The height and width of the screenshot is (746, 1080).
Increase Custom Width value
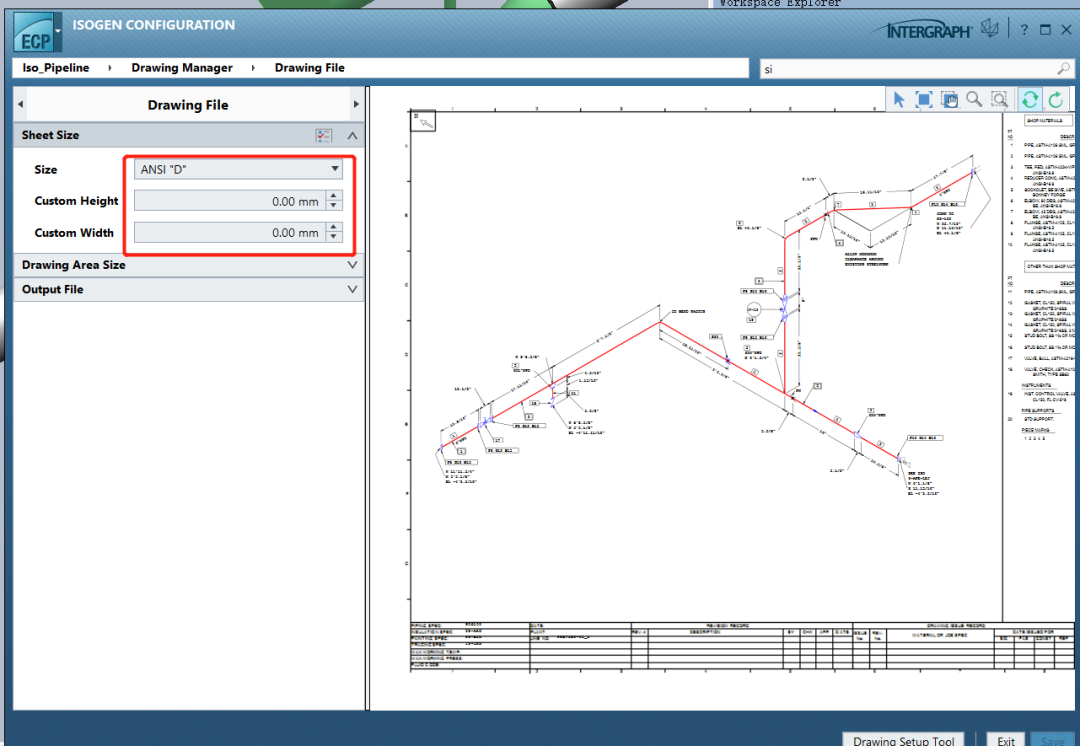333,227
